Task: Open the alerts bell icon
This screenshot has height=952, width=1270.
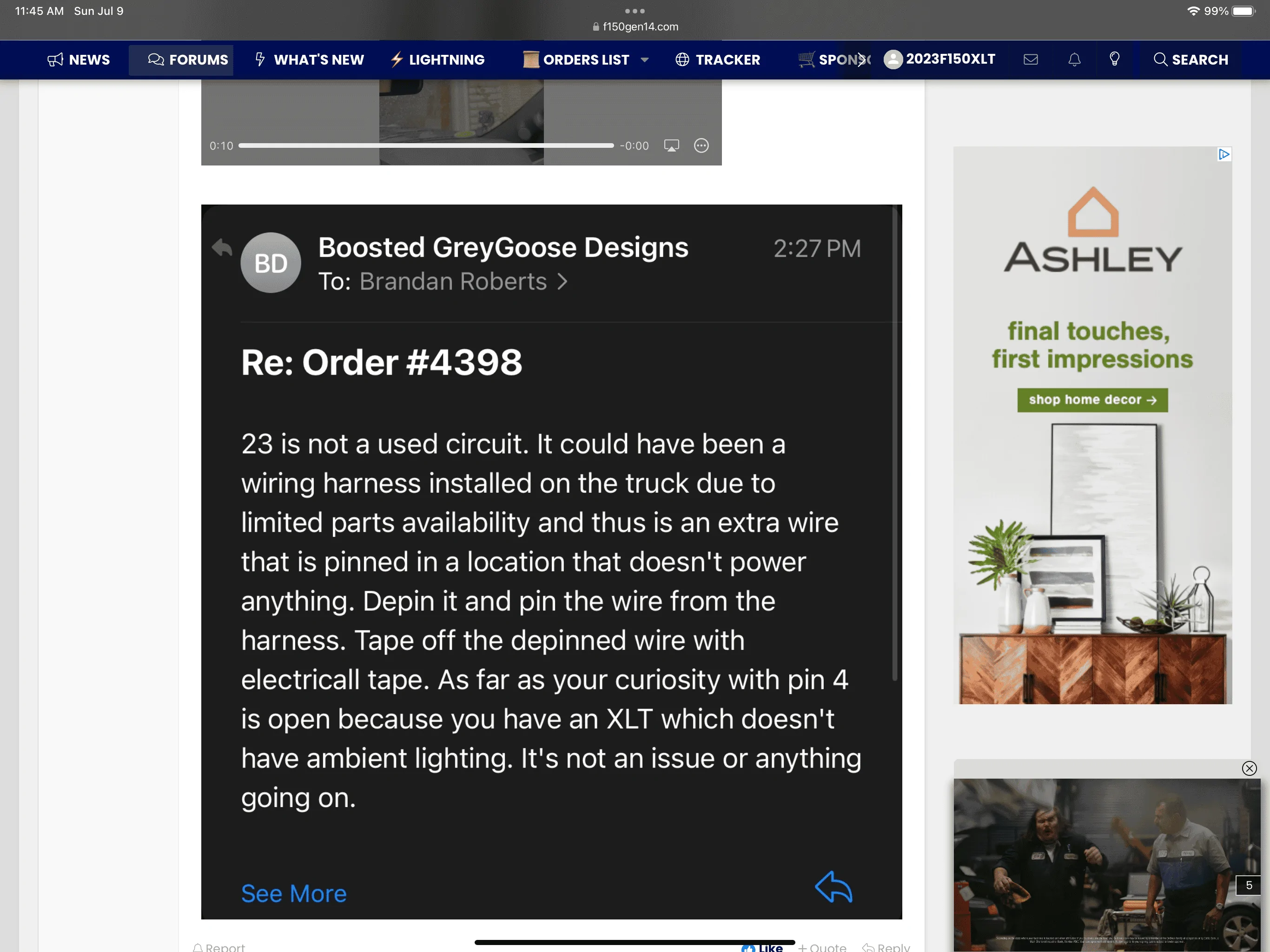Action: [1074, 59]
